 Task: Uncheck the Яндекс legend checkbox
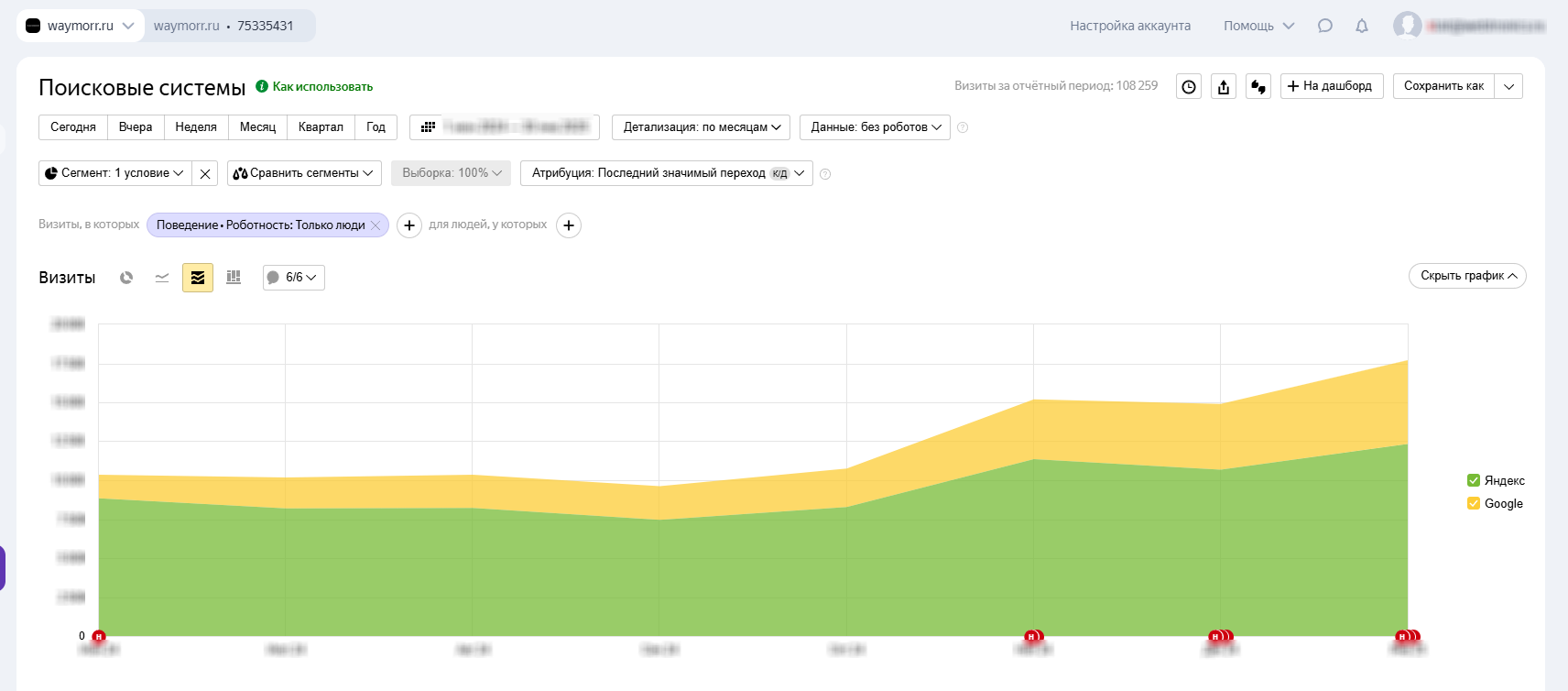(1474, 480)
